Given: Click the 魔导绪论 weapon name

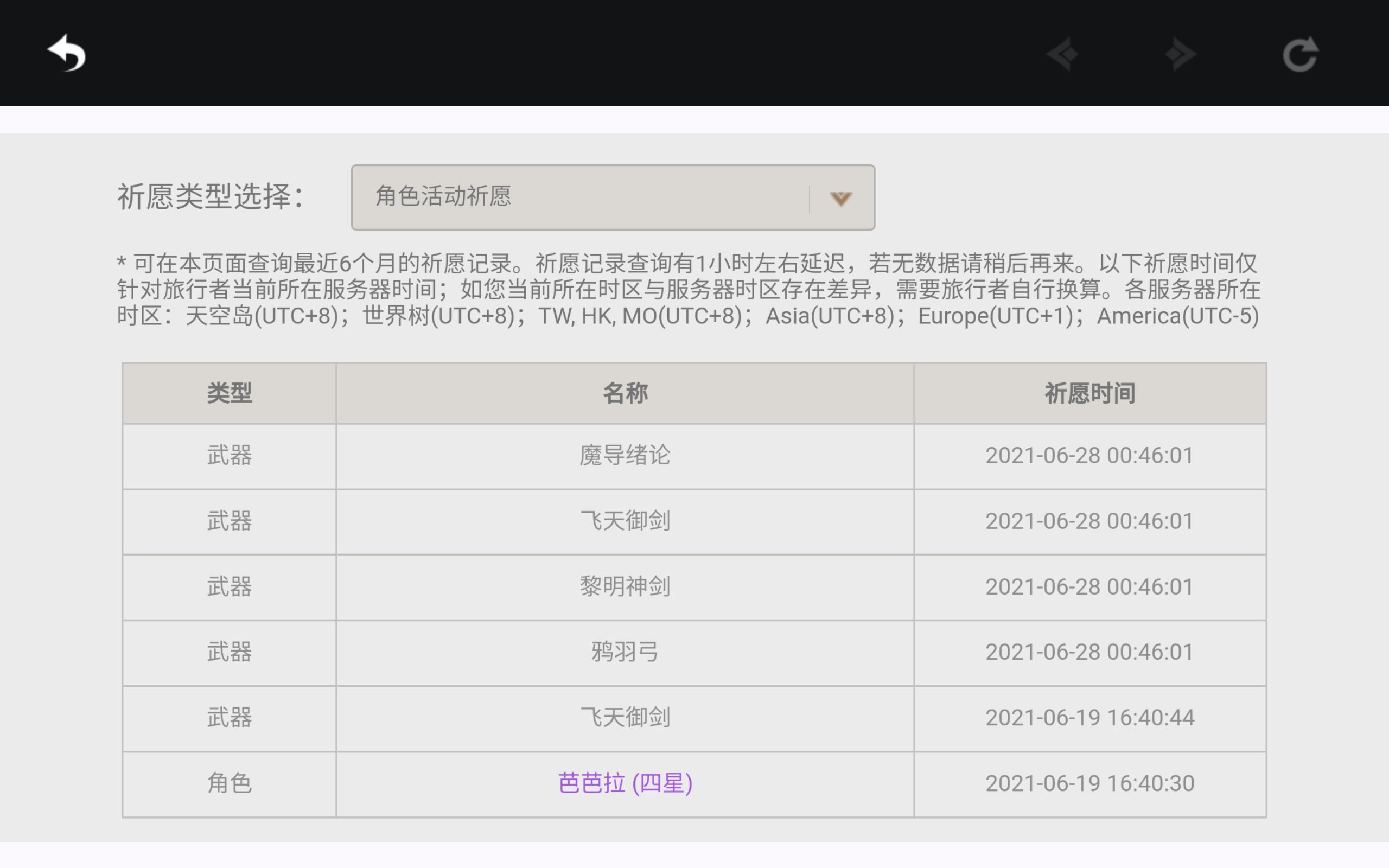Looking at the screenshot, I should 625,455.
